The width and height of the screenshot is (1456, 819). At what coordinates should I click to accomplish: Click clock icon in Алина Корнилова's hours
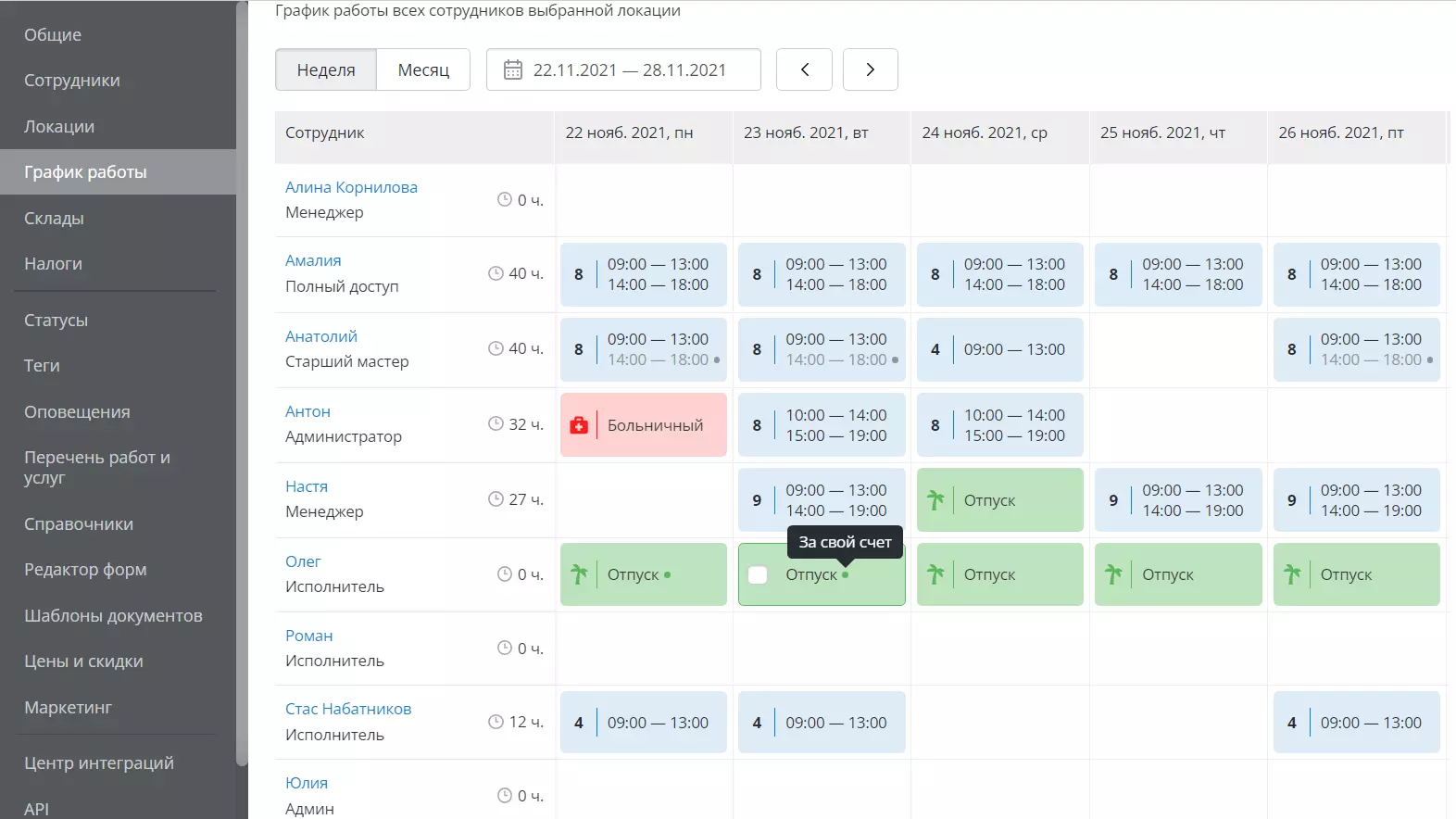pos(505,199)
